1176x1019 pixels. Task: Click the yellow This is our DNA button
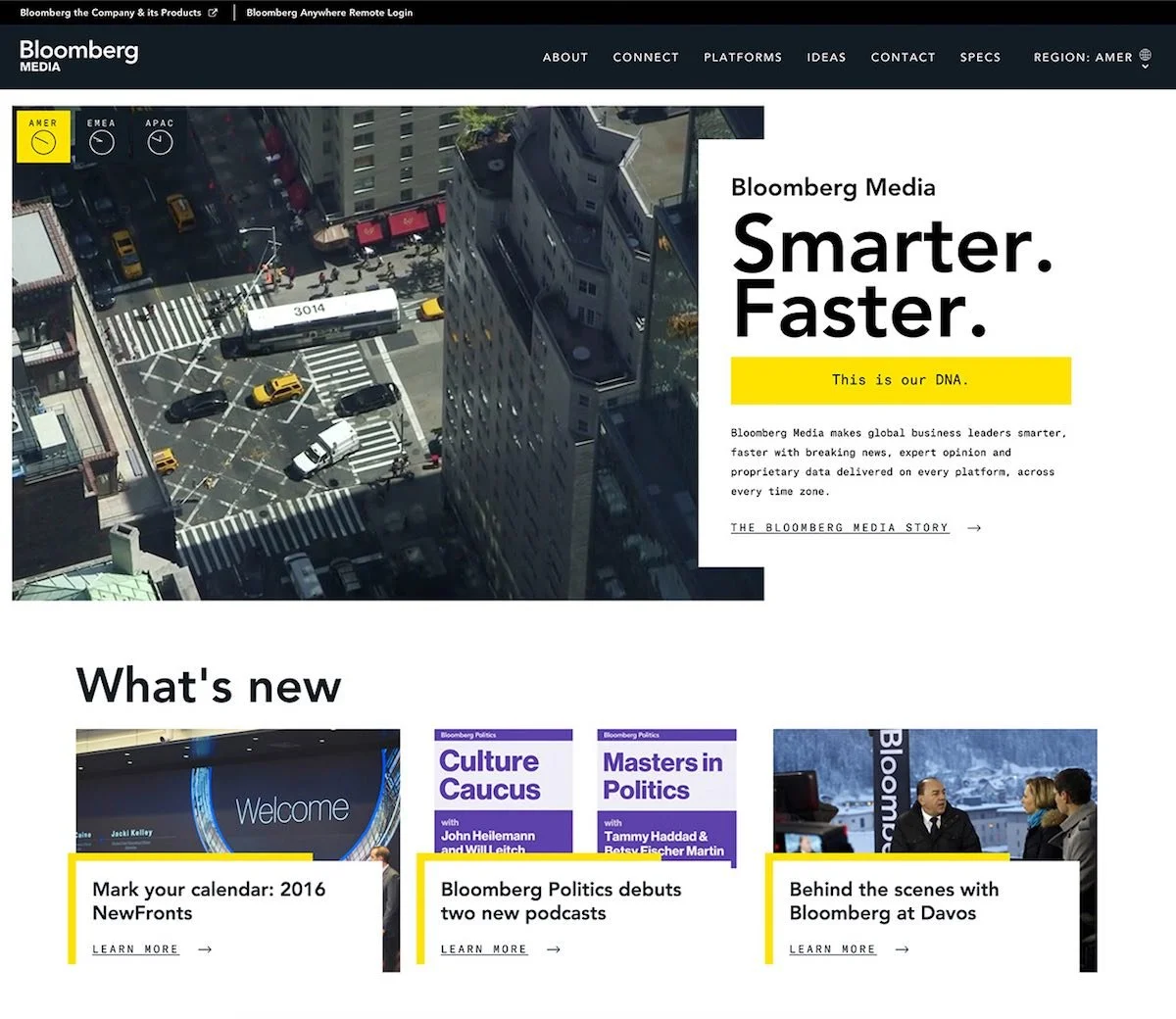point(901,380)
